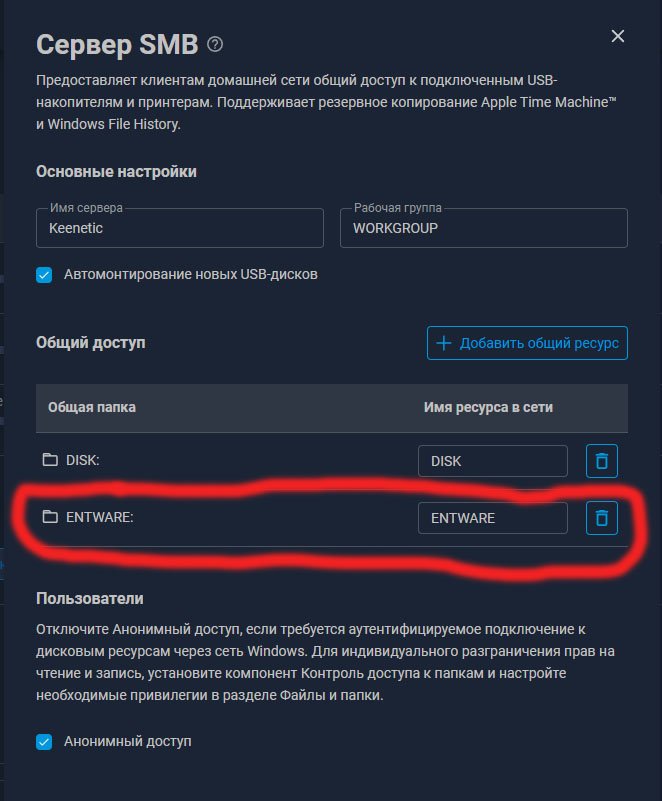Viewport: 662px width, 801px height.
Task: Close the SMB server dialog
Action: [618, 36]
